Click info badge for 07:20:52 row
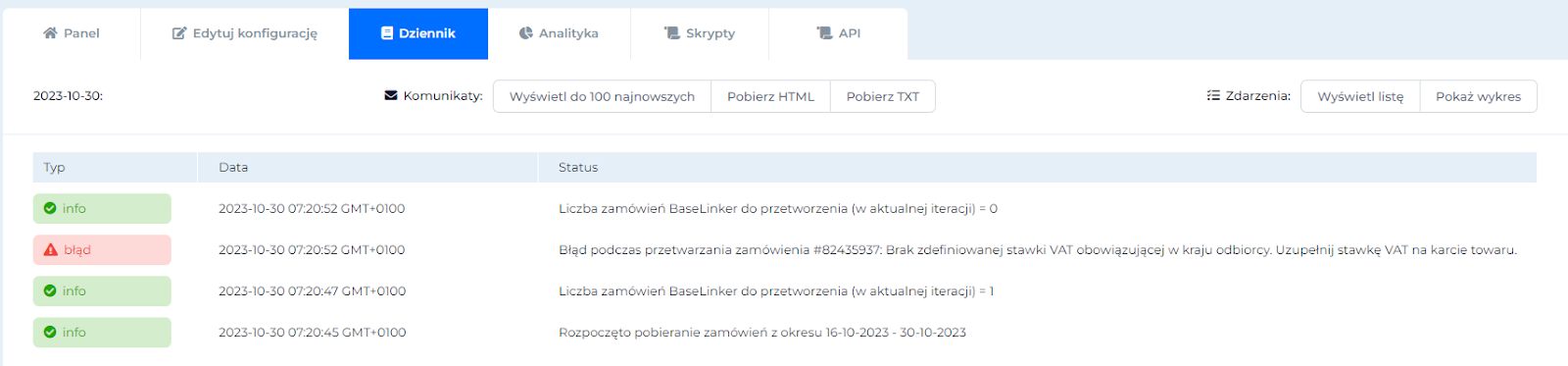Screen dimensions: 1568x366 click(x=102, y=208)
